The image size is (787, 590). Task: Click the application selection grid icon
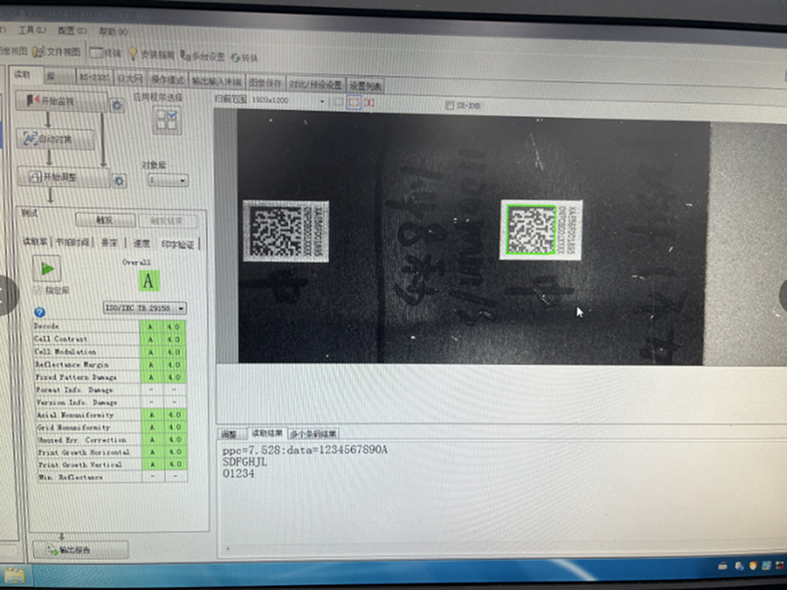167,120
